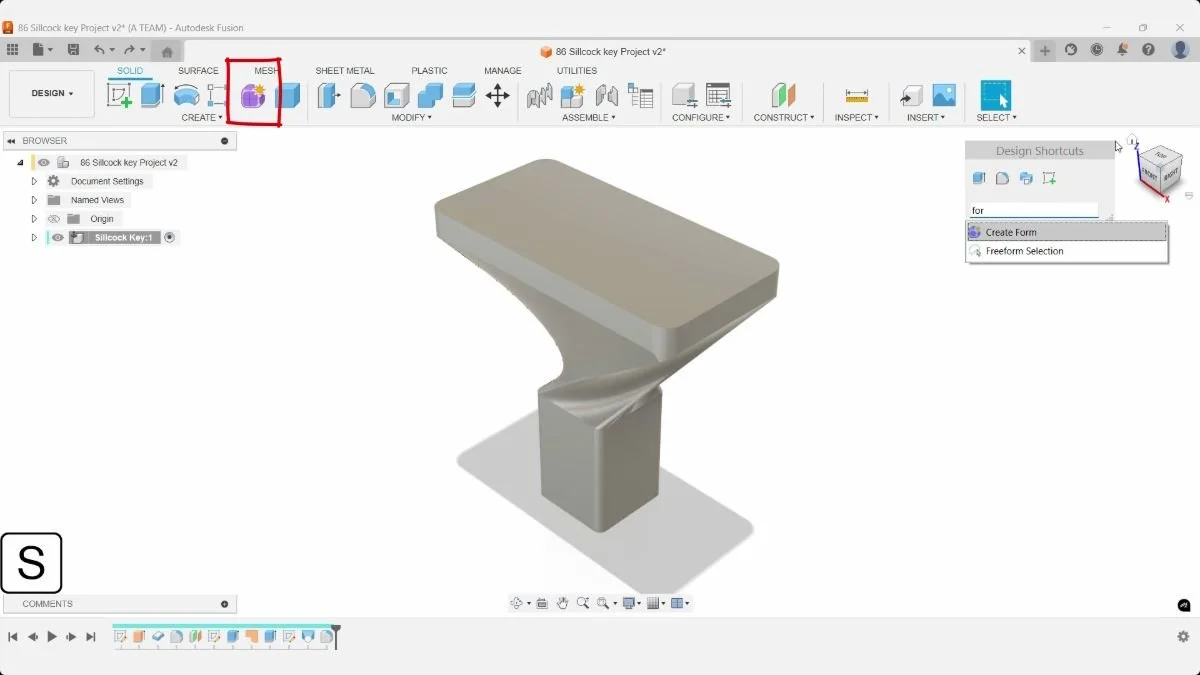Select the Extrude tool in Create group

click(x=152, y=95)
